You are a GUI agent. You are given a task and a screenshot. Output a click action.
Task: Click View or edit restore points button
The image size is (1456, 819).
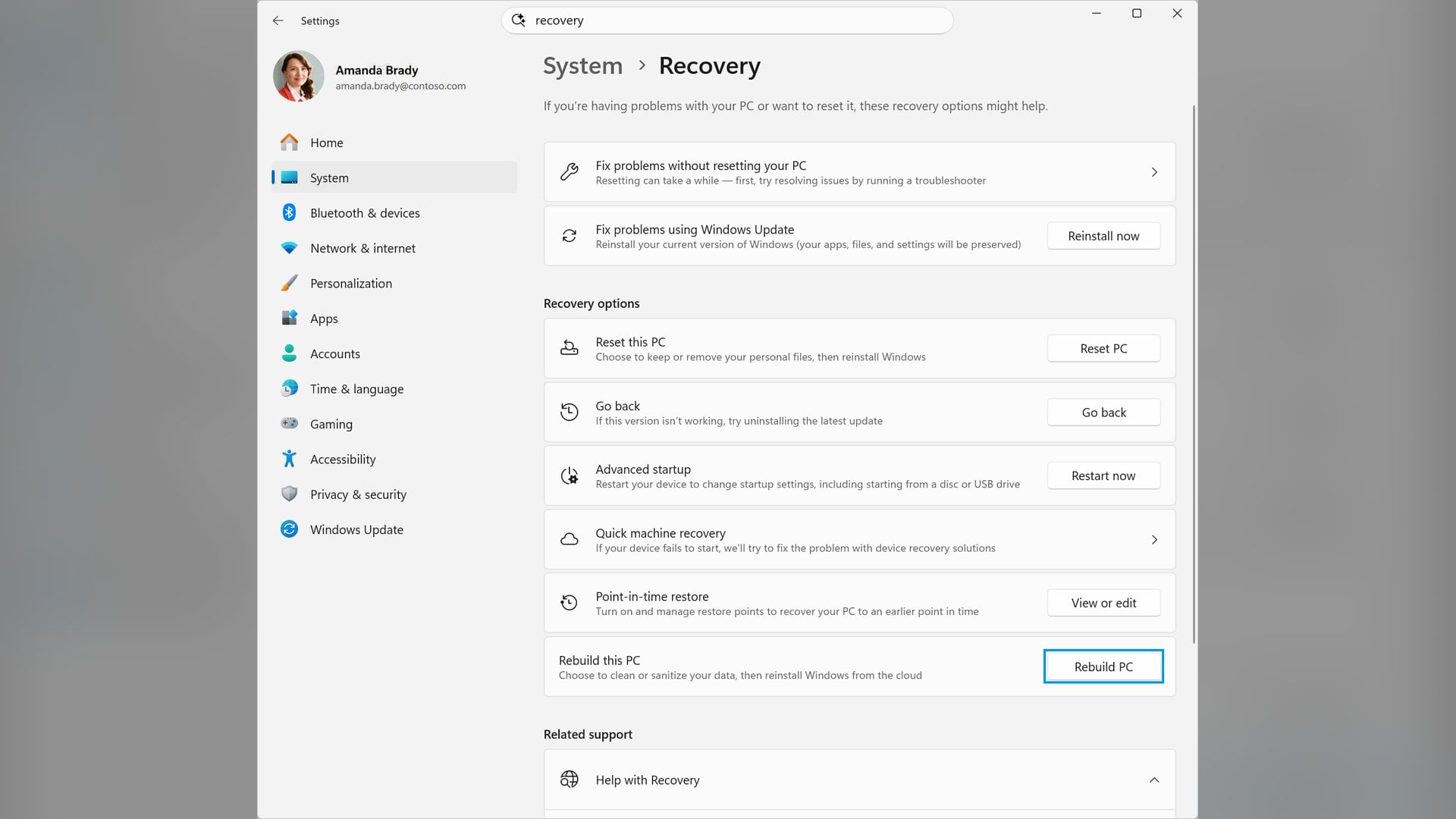(x=1103, y=603)
